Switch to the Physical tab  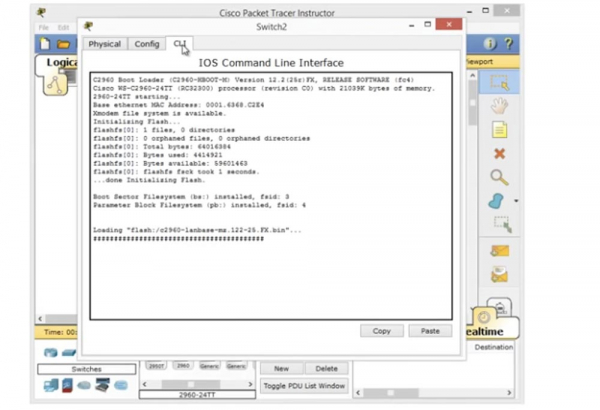pos(105,44)
